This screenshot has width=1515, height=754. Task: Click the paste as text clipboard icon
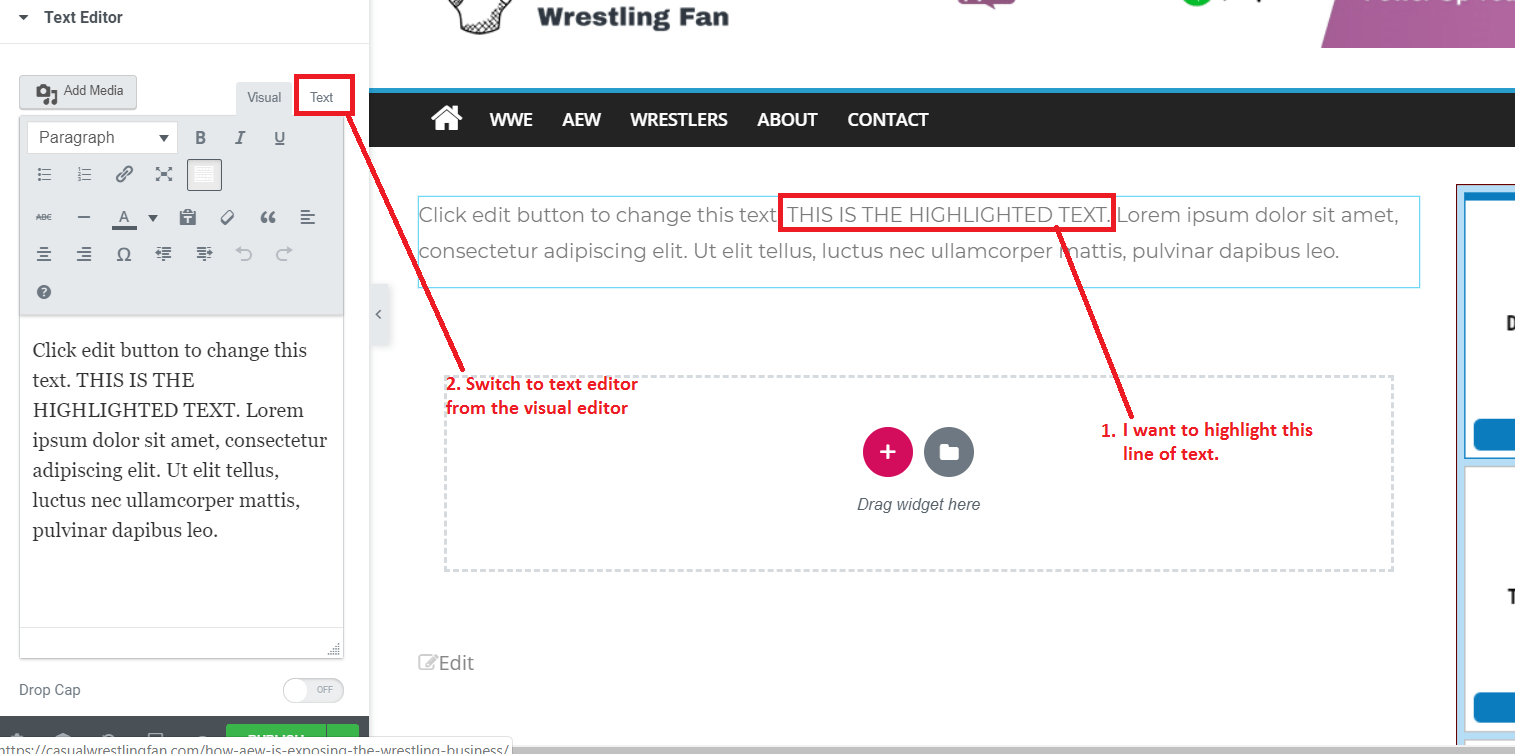click(187, 217)
